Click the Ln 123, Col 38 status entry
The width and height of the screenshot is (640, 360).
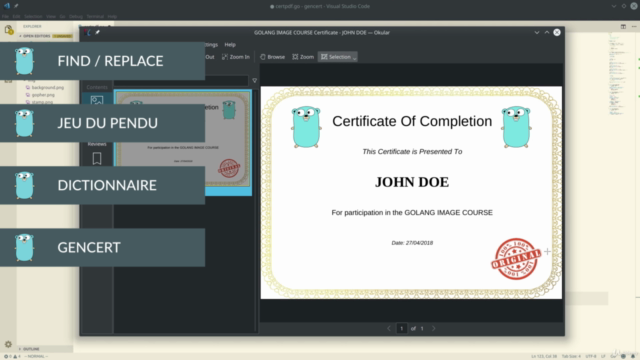point(544,356)
